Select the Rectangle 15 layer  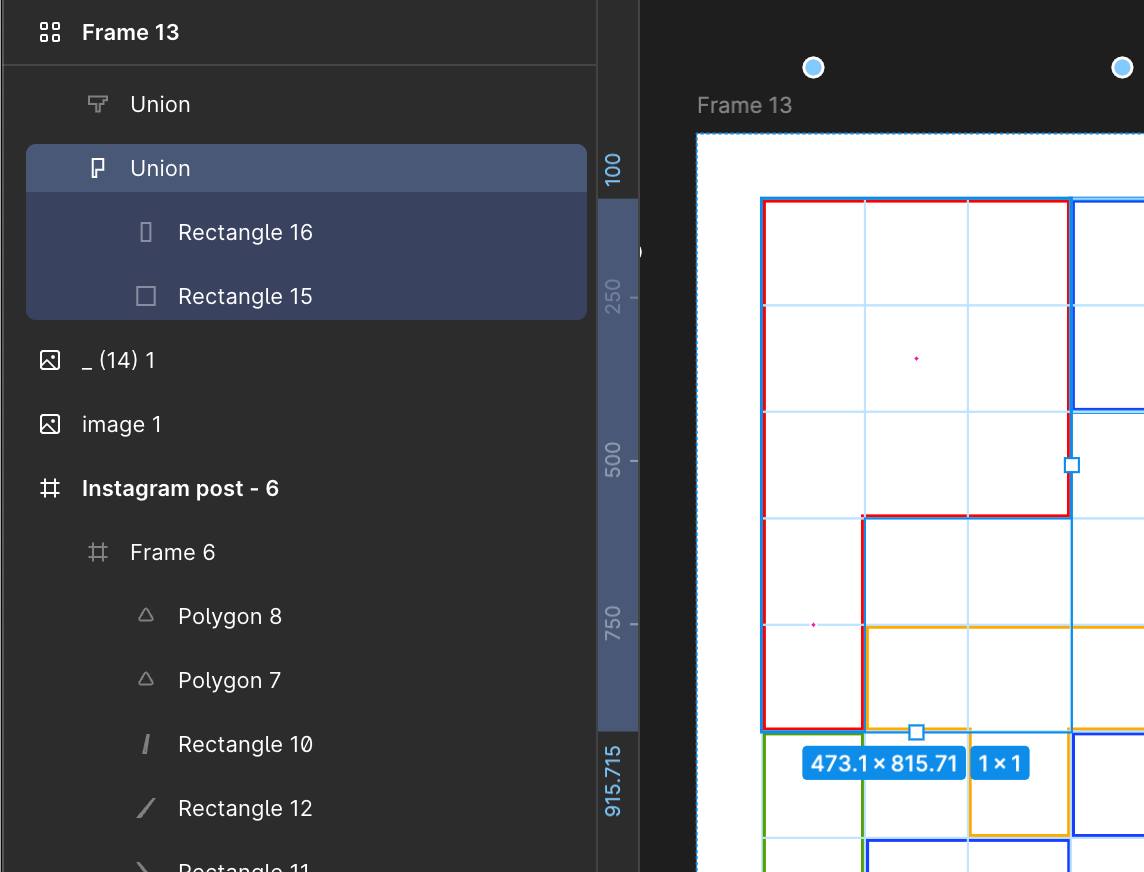[245, 296]
